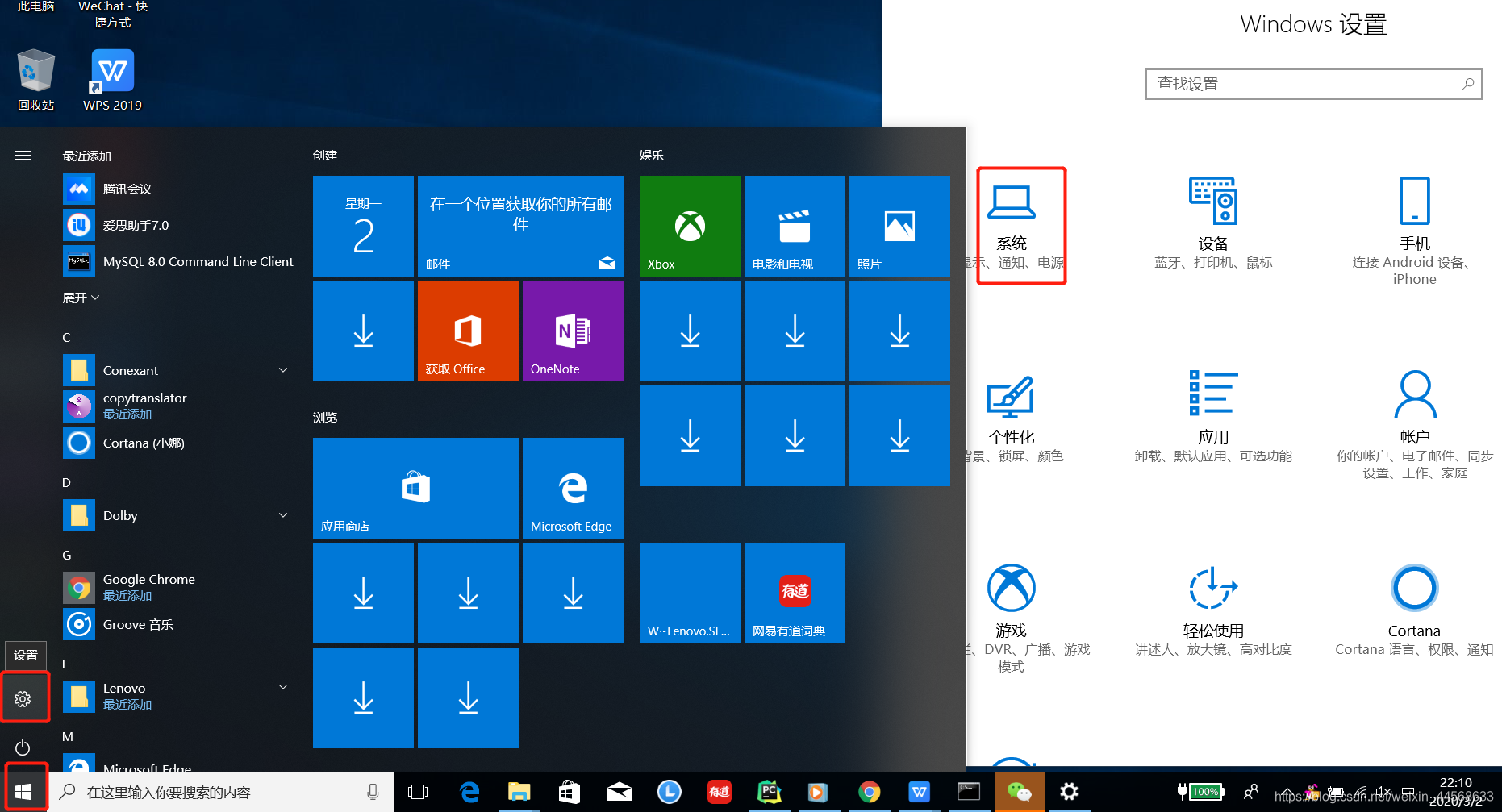The height and width of the screenshot is (812, 1502).
Task: Expand the Lenovo folder
Action: click(x=177, y=695)
